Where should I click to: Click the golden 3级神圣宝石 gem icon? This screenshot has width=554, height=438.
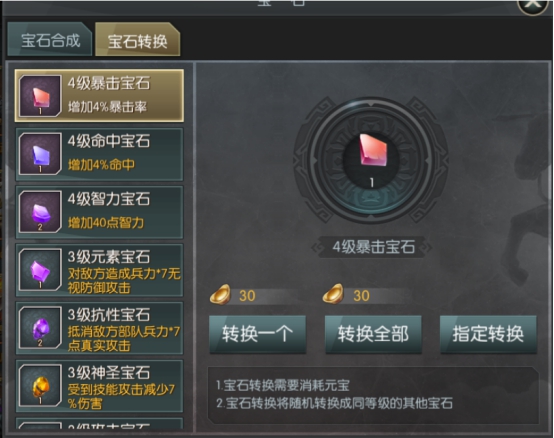pyautogui.click(x=40, y=385)
